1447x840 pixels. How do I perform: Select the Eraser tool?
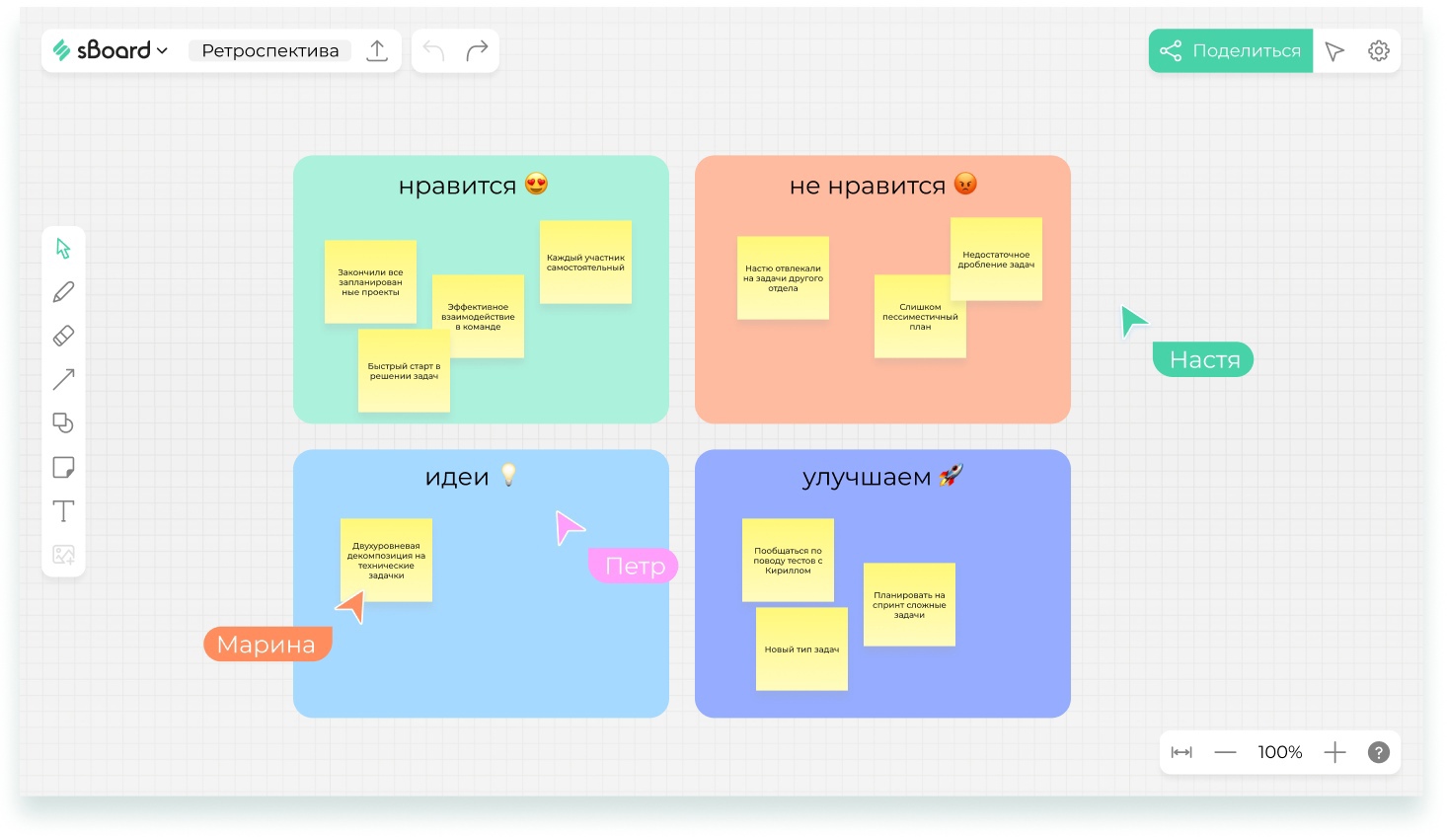point(63,336)
